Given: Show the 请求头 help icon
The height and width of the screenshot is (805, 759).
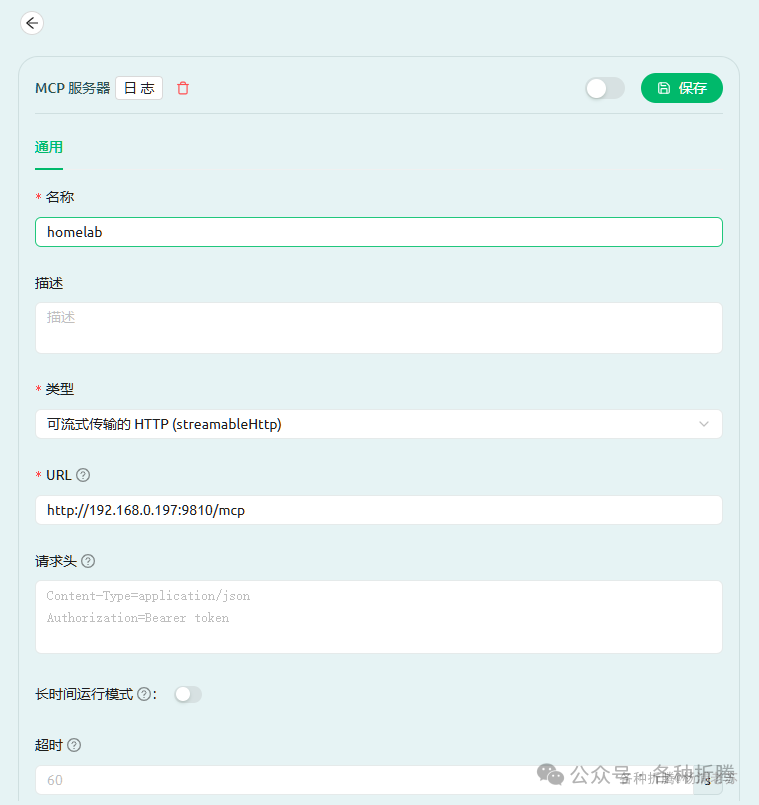Looking at the screenshot, I should [88, 561].
